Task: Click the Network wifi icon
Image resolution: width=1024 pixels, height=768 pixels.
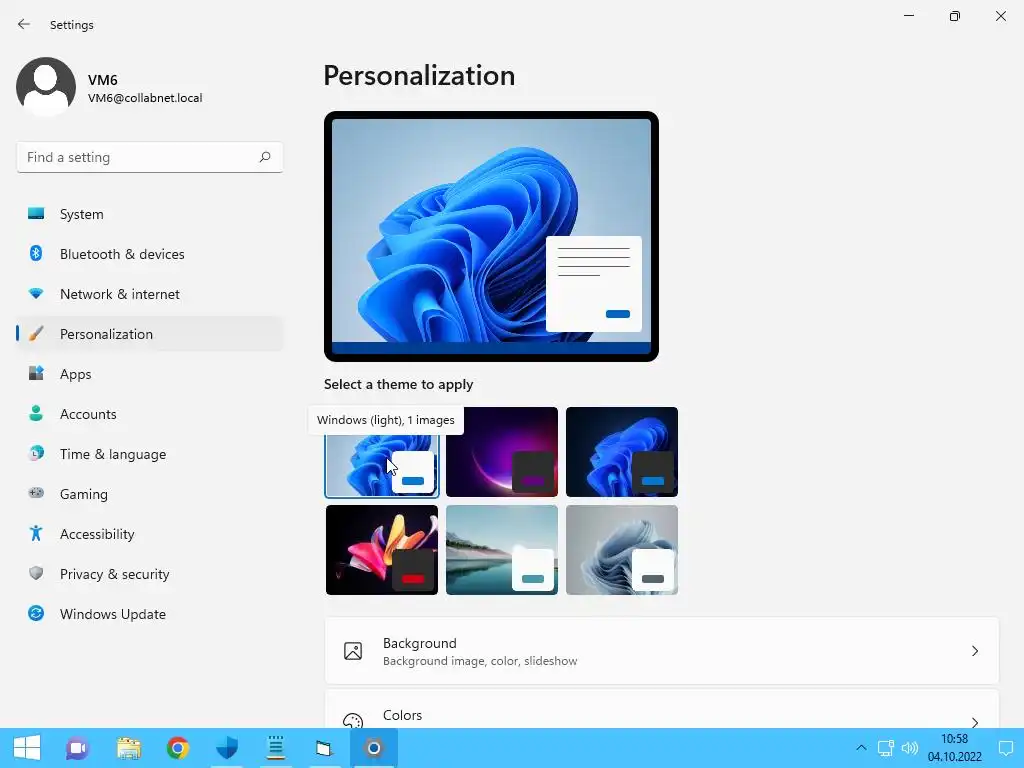Action: click(x=36, y=293)
